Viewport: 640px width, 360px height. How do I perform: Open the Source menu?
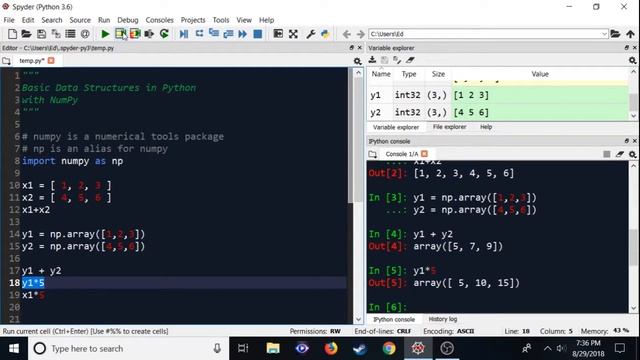pos(80,20)
